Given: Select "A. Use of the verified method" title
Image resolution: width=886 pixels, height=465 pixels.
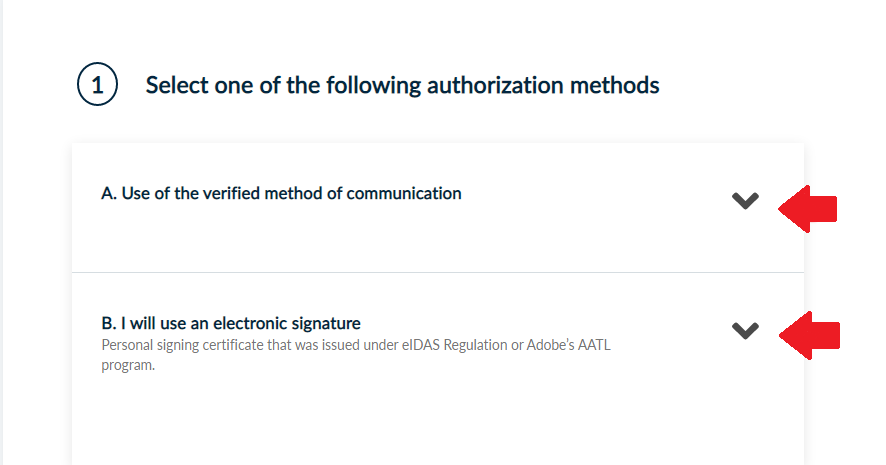Looking at the screenshot, I should click(x=281, y=194).
